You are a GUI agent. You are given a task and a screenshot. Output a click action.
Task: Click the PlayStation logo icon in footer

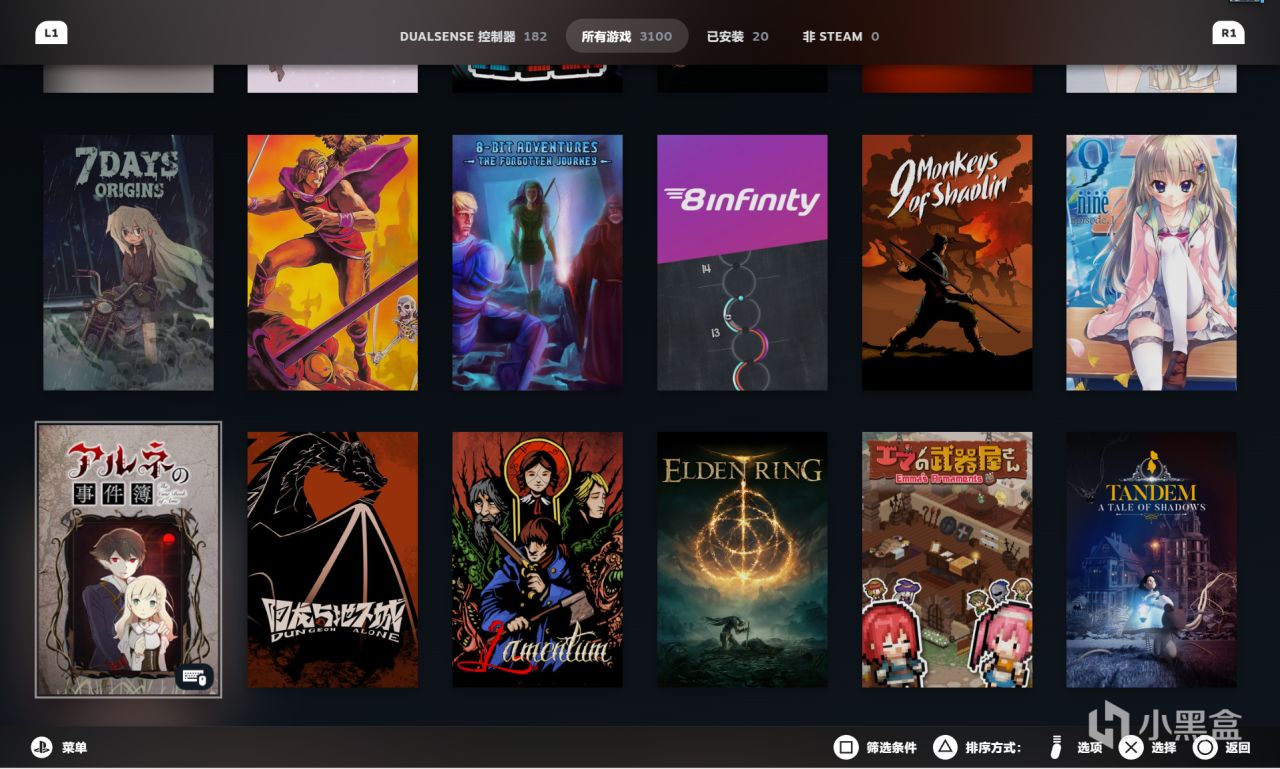point(41,747)
